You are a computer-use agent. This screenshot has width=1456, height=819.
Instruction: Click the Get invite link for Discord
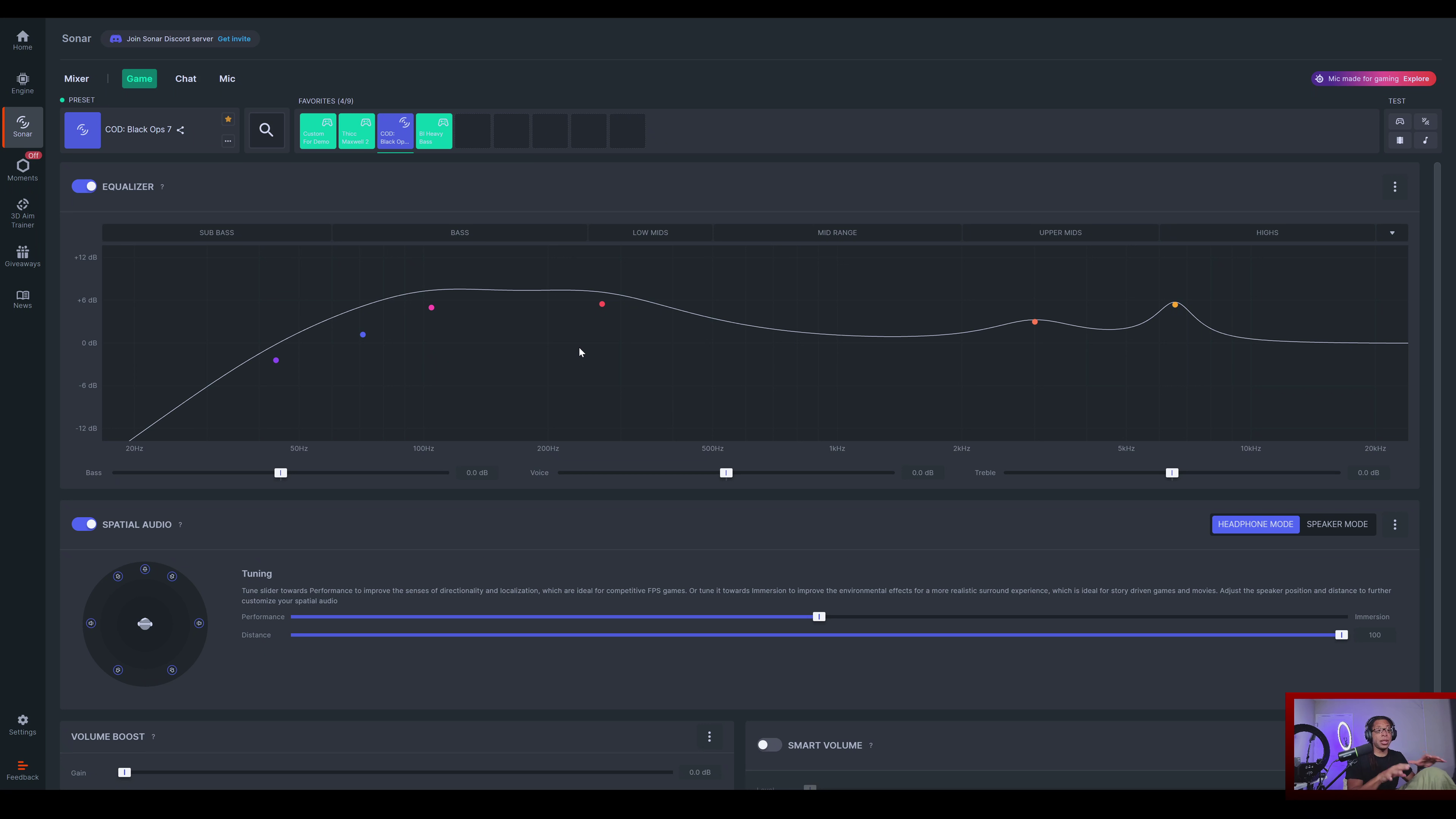tap(234, 38)
